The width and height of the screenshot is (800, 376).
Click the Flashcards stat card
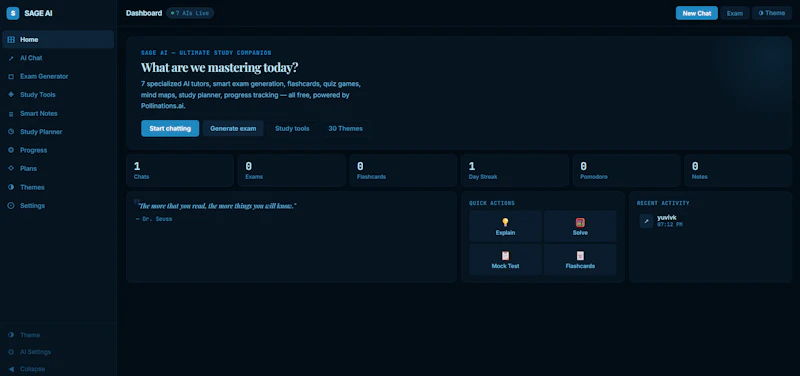403,170
